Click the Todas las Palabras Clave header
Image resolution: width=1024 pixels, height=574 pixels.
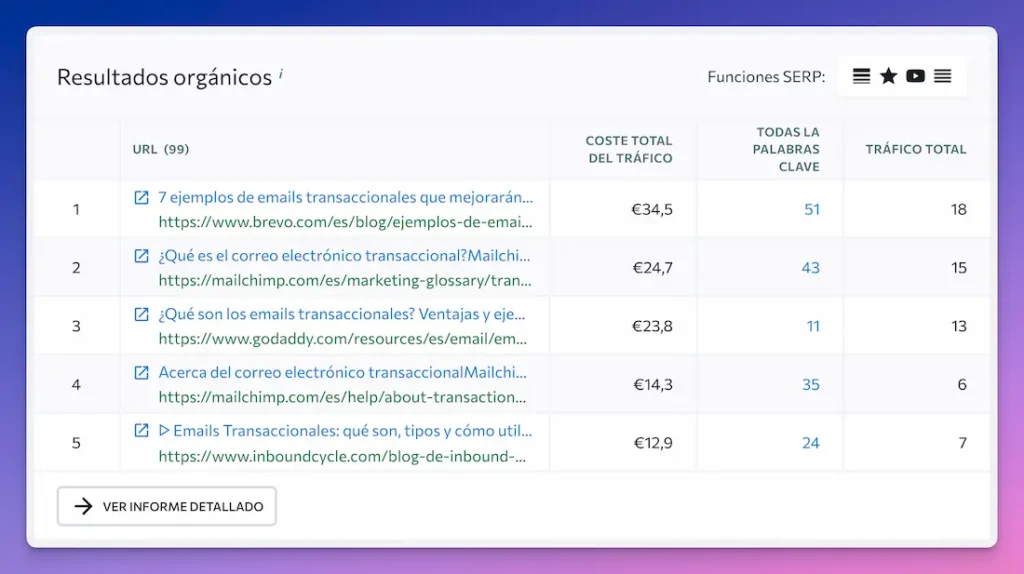click(788, 149)
